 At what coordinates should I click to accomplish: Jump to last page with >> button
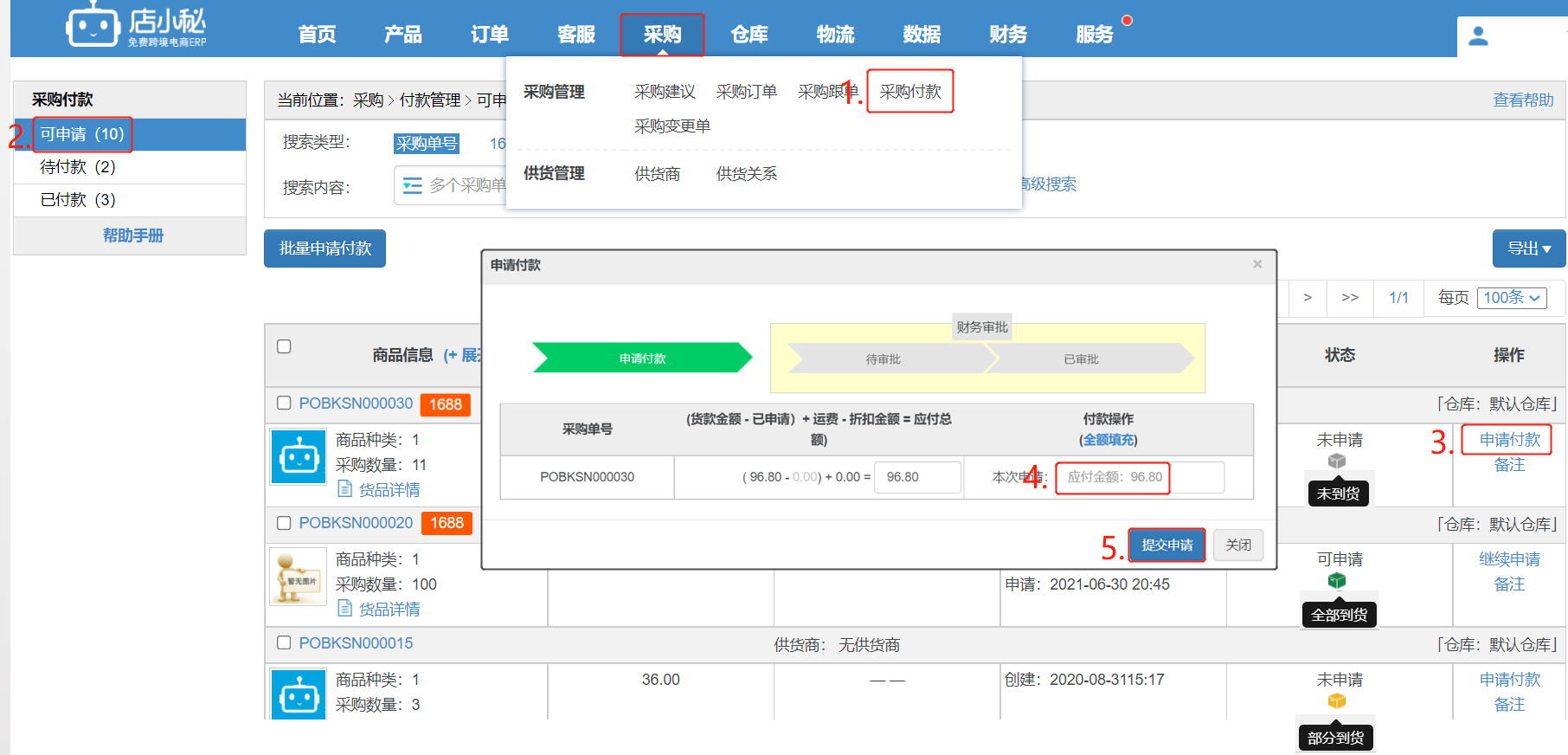(x=1350, y=298)
